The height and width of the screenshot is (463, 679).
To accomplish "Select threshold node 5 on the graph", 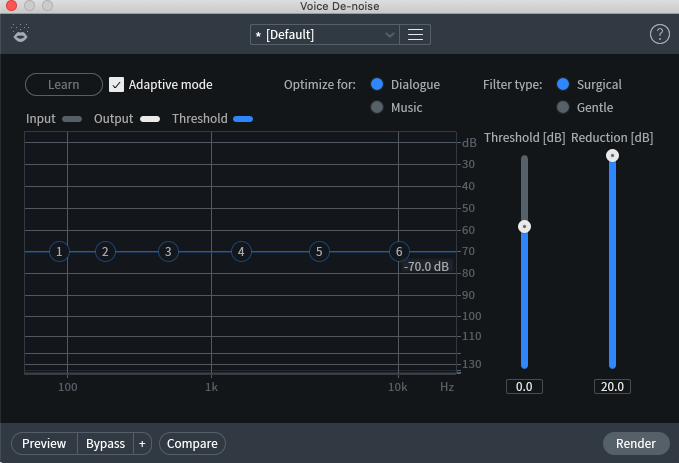I will 319,252.
